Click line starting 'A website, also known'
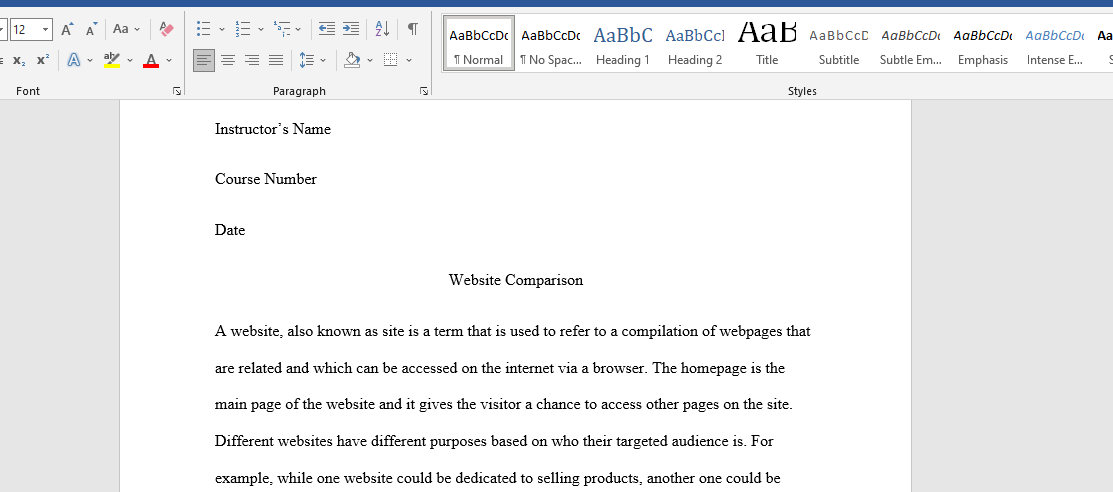This screenshot has height=492, width=1113. [x=512, y=332]
